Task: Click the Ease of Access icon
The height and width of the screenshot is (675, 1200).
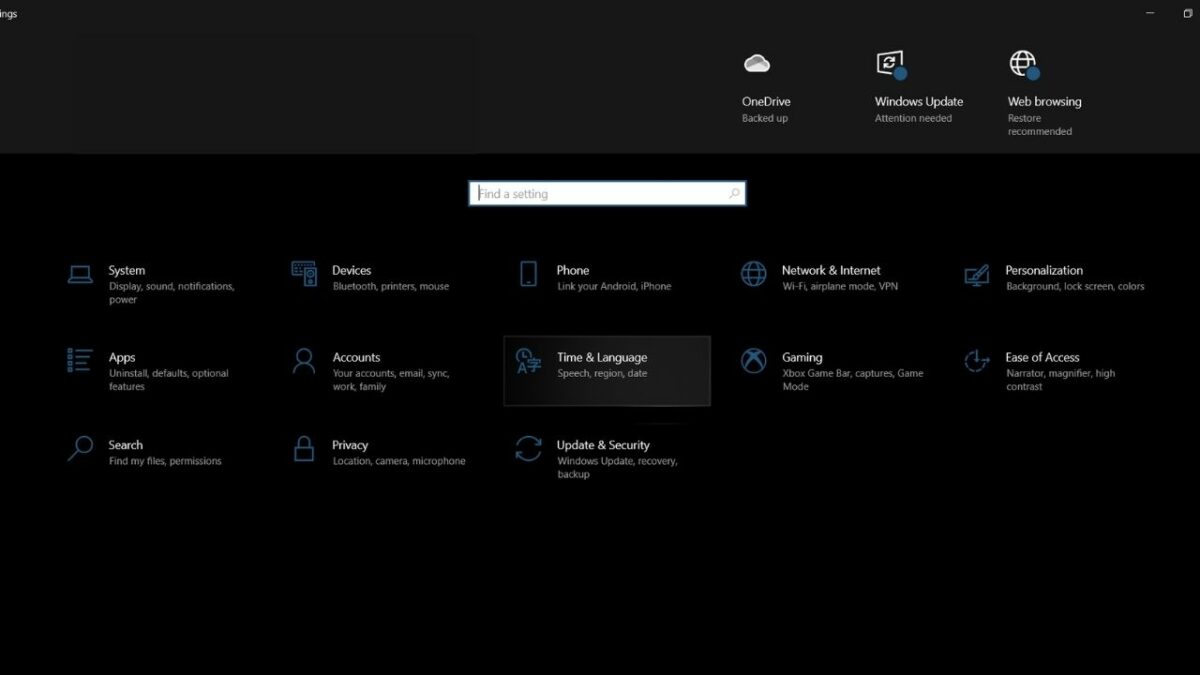Action: (976, 361)
